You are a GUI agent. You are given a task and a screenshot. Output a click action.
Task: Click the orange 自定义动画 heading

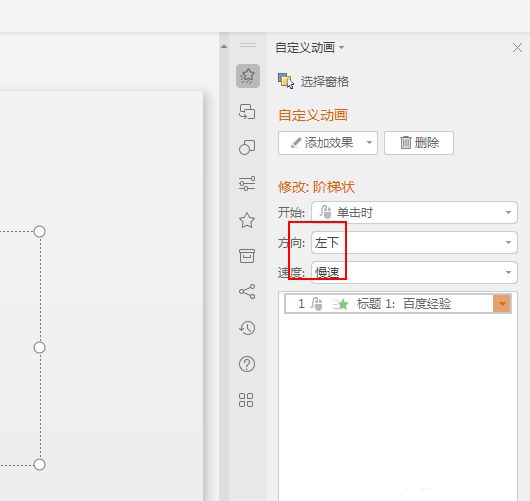coord(313,115)
